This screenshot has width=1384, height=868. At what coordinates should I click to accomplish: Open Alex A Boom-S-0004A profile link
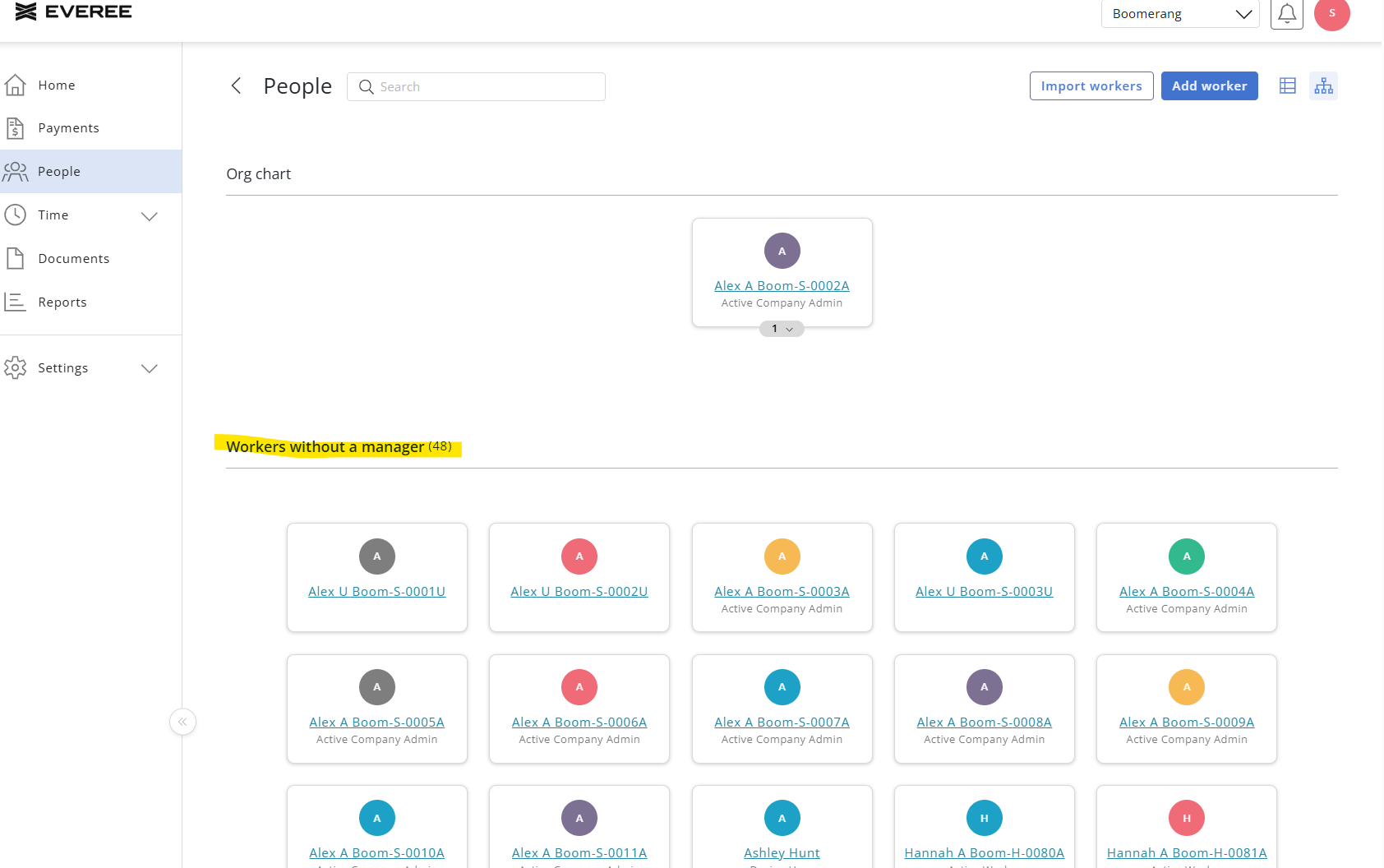click(x=1187, y=592)
